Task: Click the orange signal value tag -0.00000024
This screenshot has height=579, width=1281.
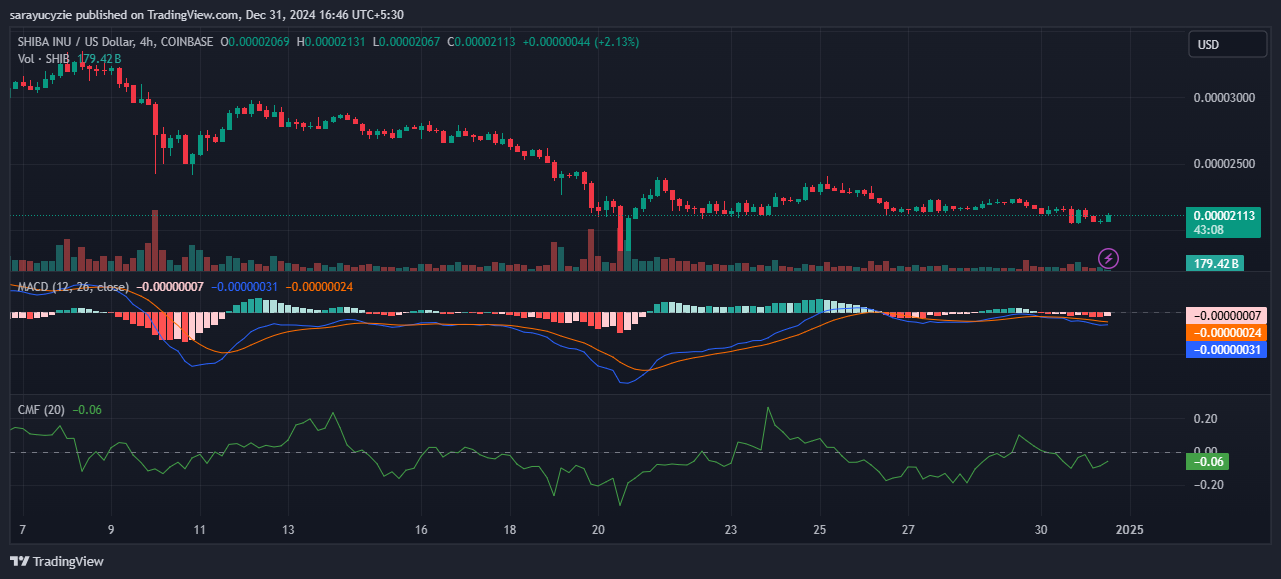Action: pos(1225,332)
